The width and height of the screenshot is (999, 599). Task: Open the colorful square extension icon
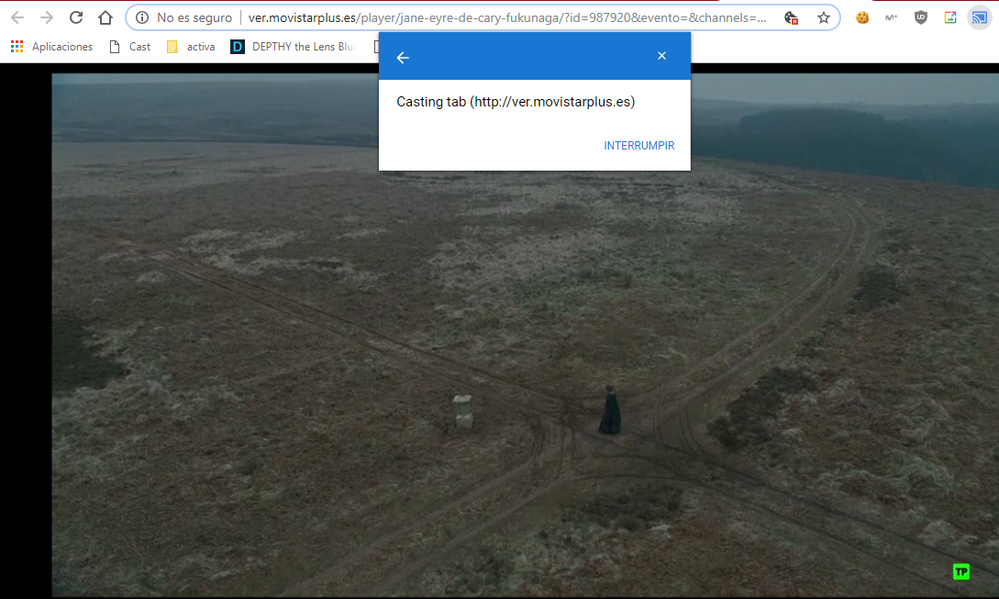coord(950,17)
